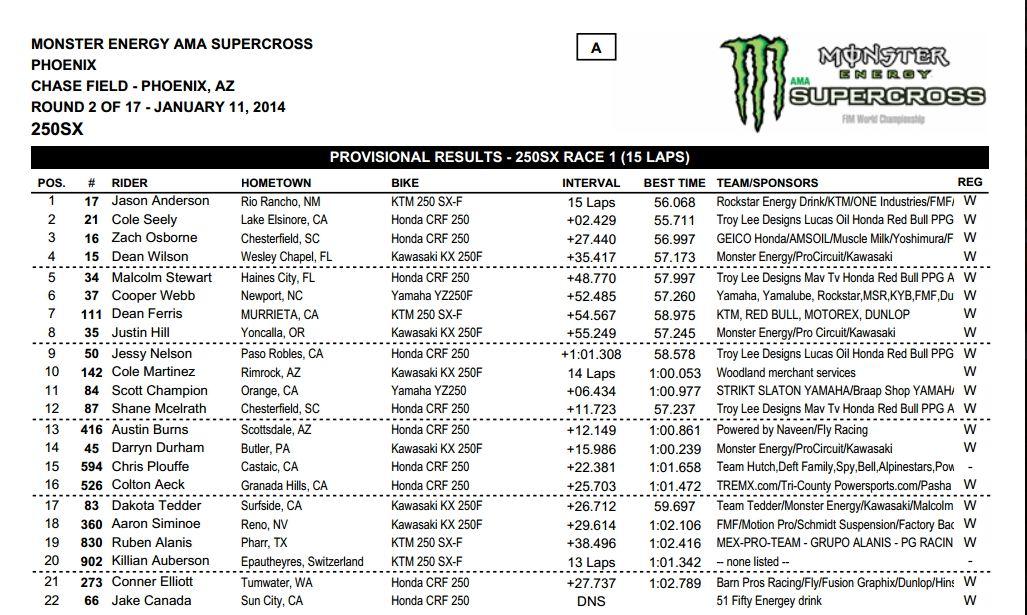Select the boxed letter A label
Screen dimensions: 1027x615
point(596,47)
